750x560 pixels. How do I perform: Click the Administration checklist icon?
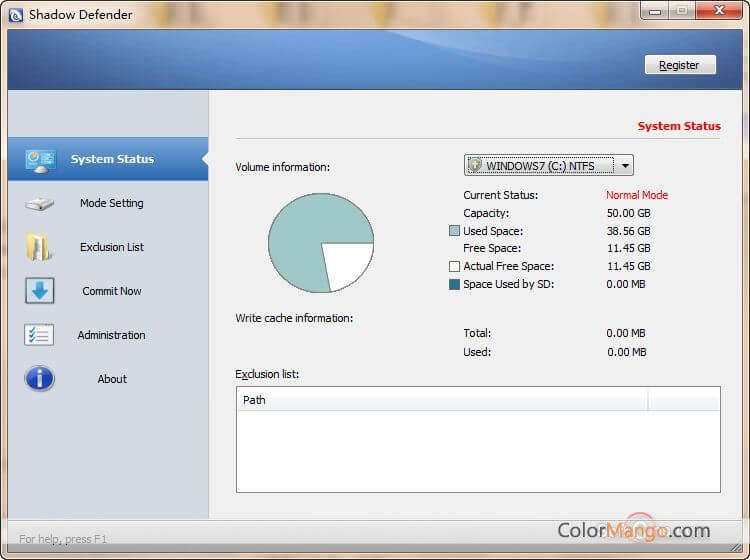click(x=39, y=335)
